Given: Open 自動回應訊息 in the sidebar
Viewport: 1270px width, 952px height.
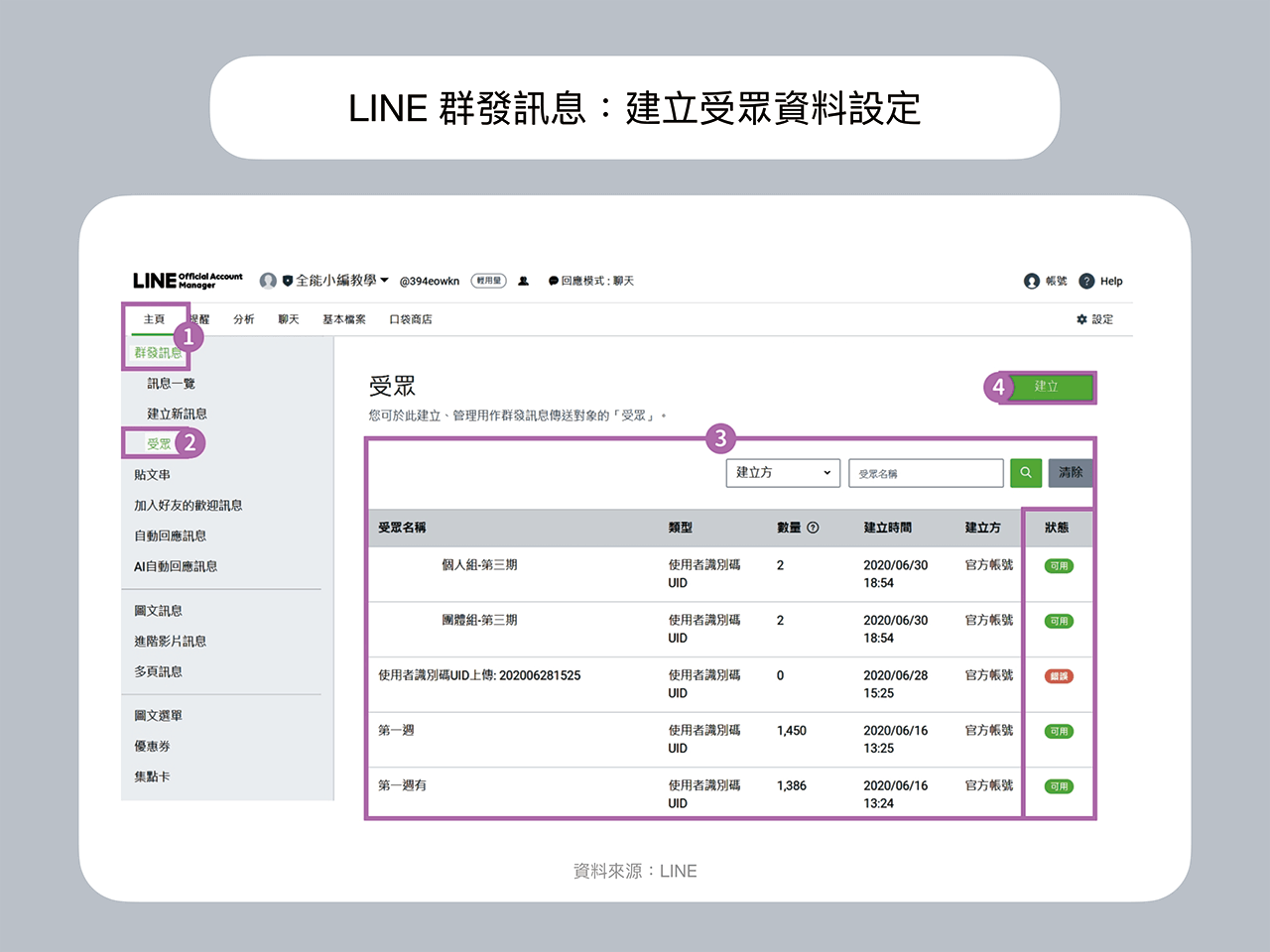Looking at the screenshot, I should pyautogui.click(x=170, y=536).
